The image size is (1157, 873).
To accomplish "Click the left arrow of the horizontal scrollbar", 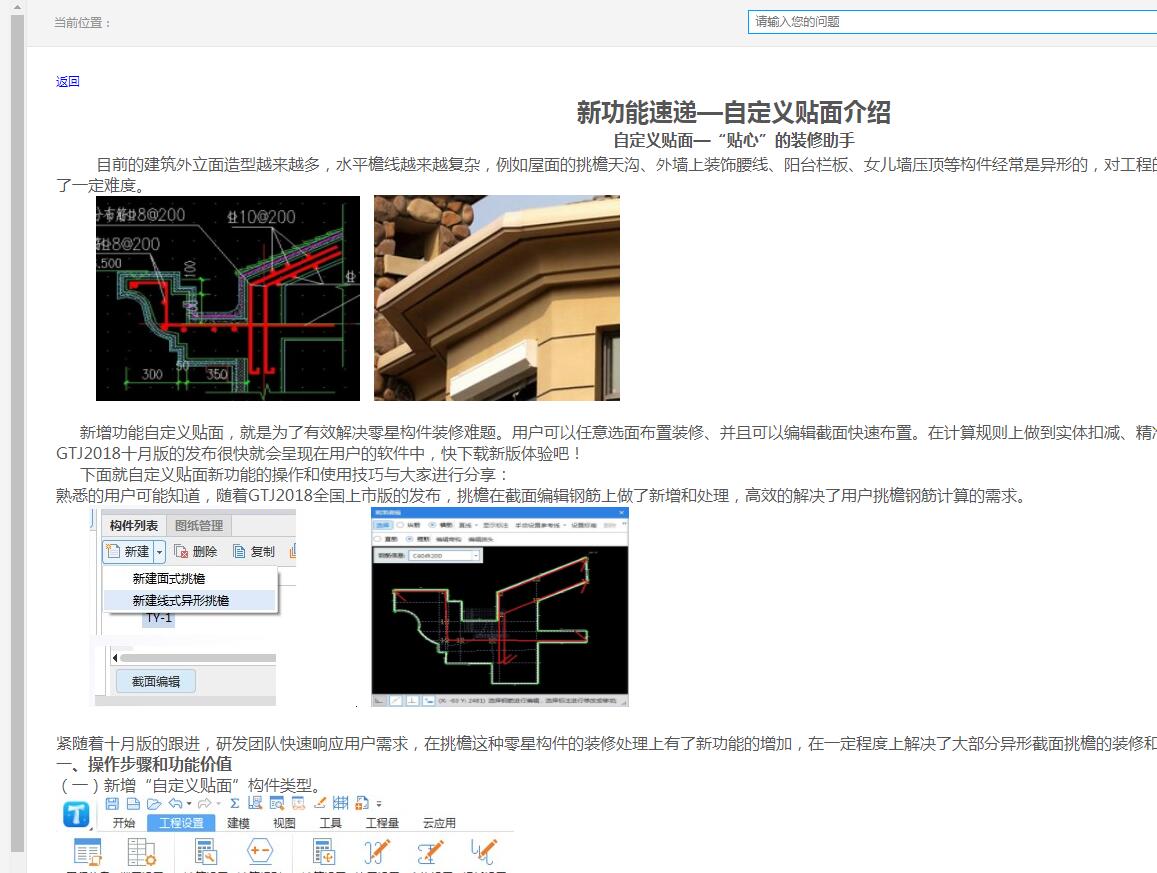I will coord(114,658).
